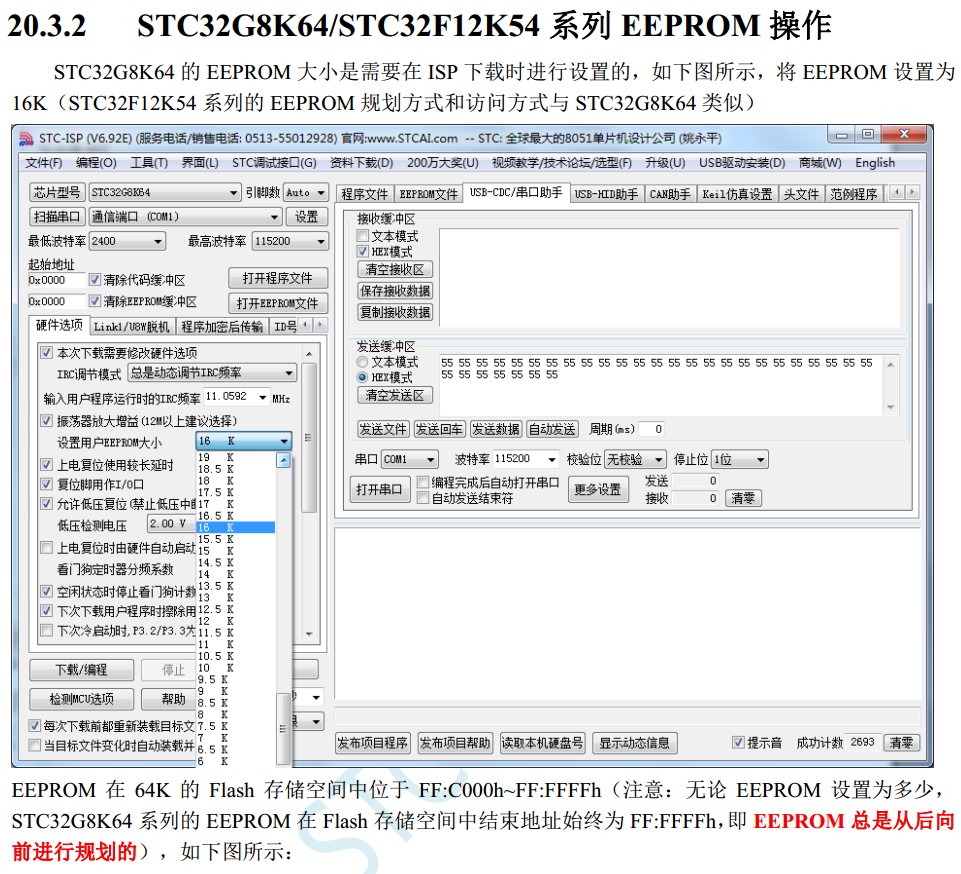Click scroll up arrow of hardware options panel
The image size is (961, 874).
click(310, 354)
